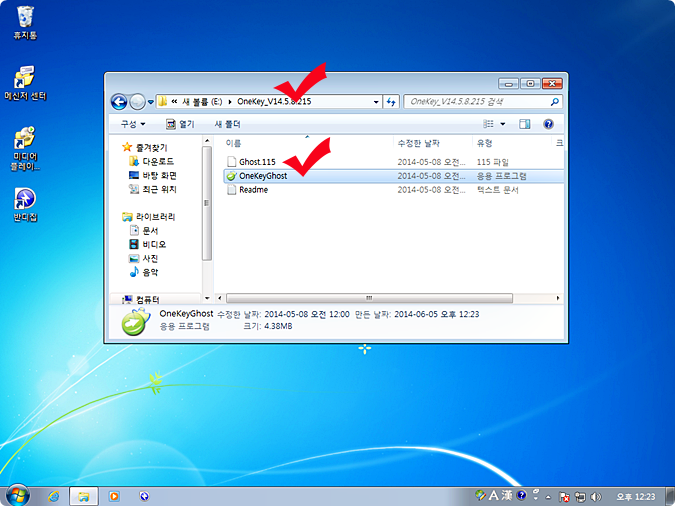Select 컴퓨터 in the navigation pane
The image size is (675, 506).
point(141,299)
